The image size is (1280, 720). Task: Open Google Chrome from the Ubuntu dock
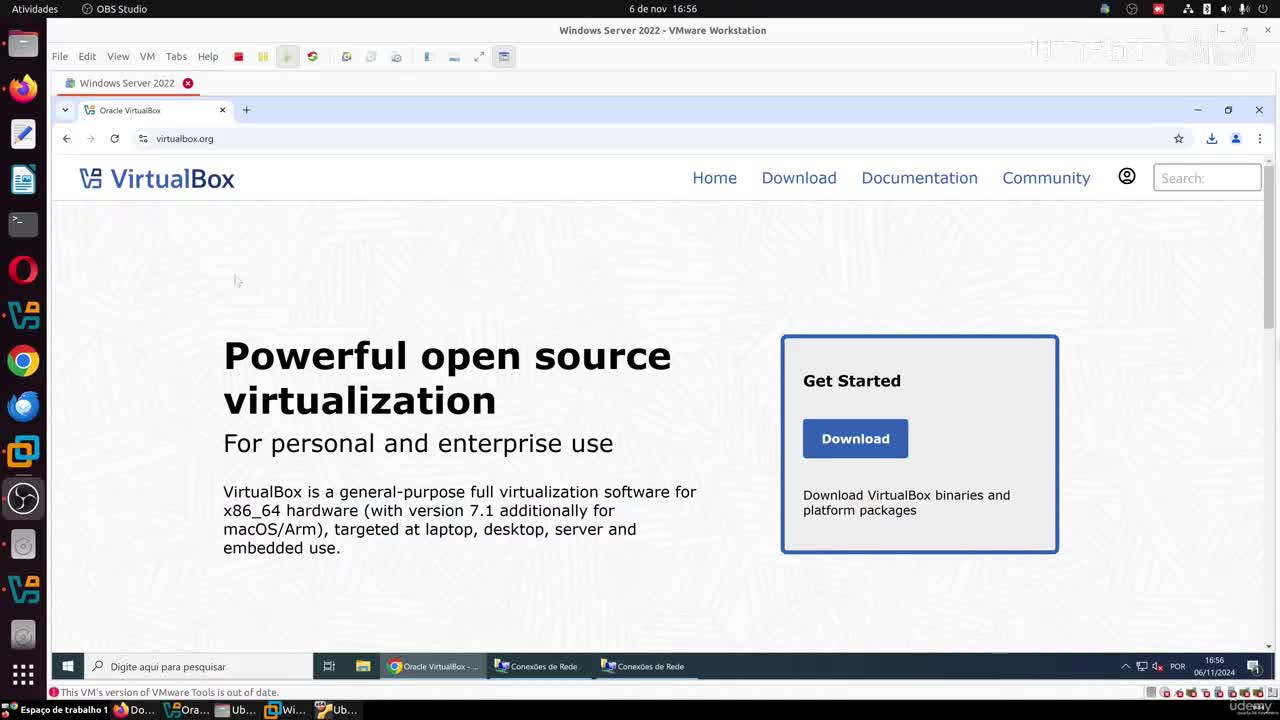tap(23, 361)
